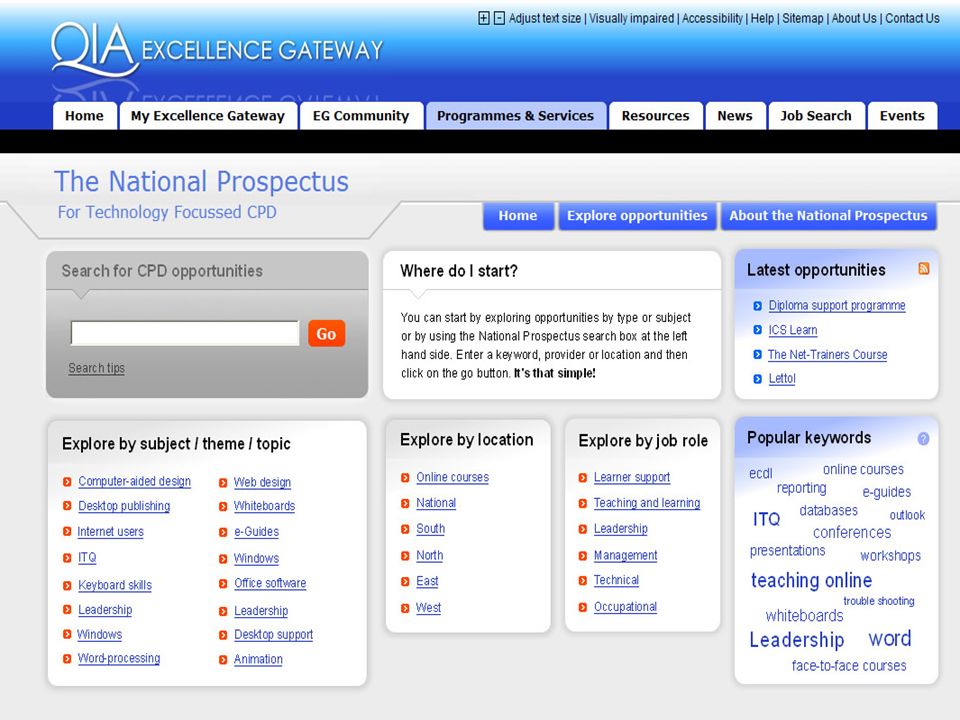Explore Internet users subject

pyautogui.click(x=110, y=532)
